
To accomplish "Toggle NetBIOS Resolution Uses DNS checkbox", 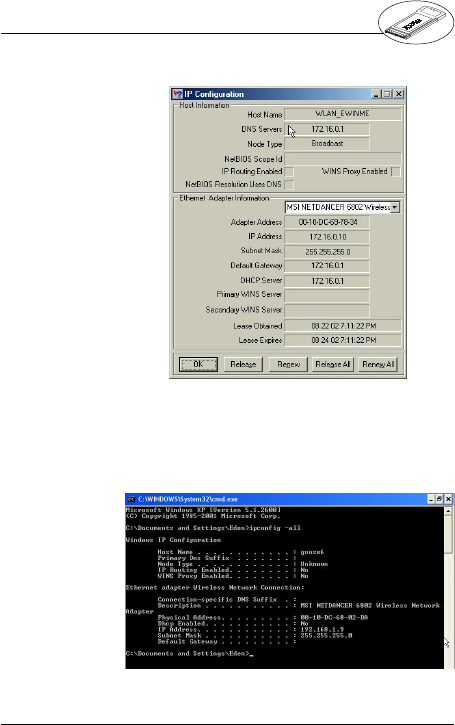I will 289,185.
